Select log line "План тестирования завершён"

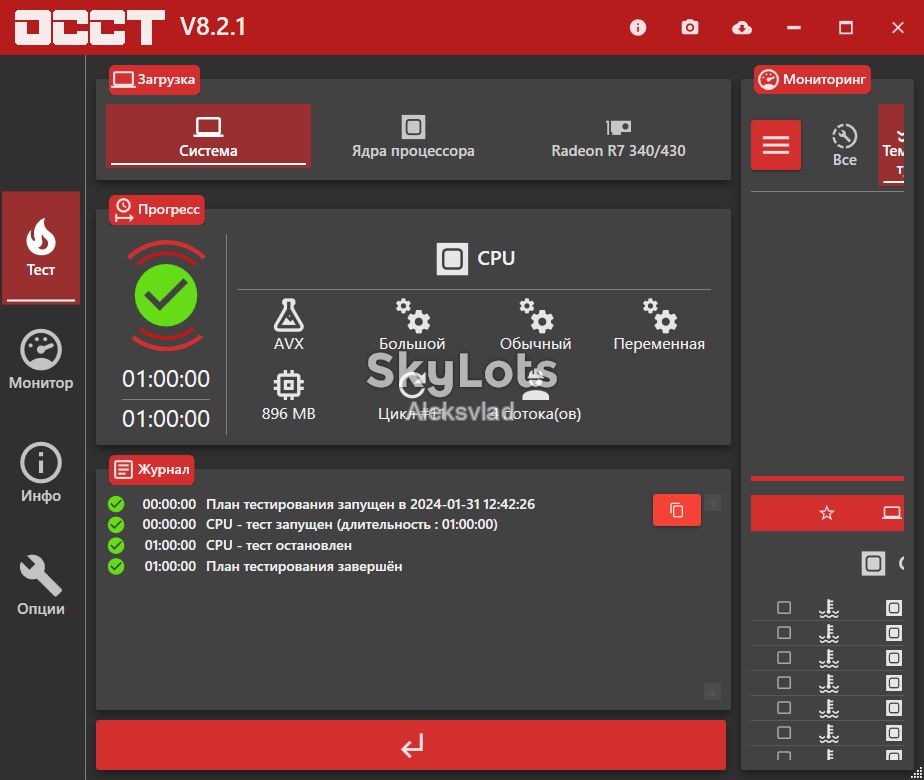(304, 566)
